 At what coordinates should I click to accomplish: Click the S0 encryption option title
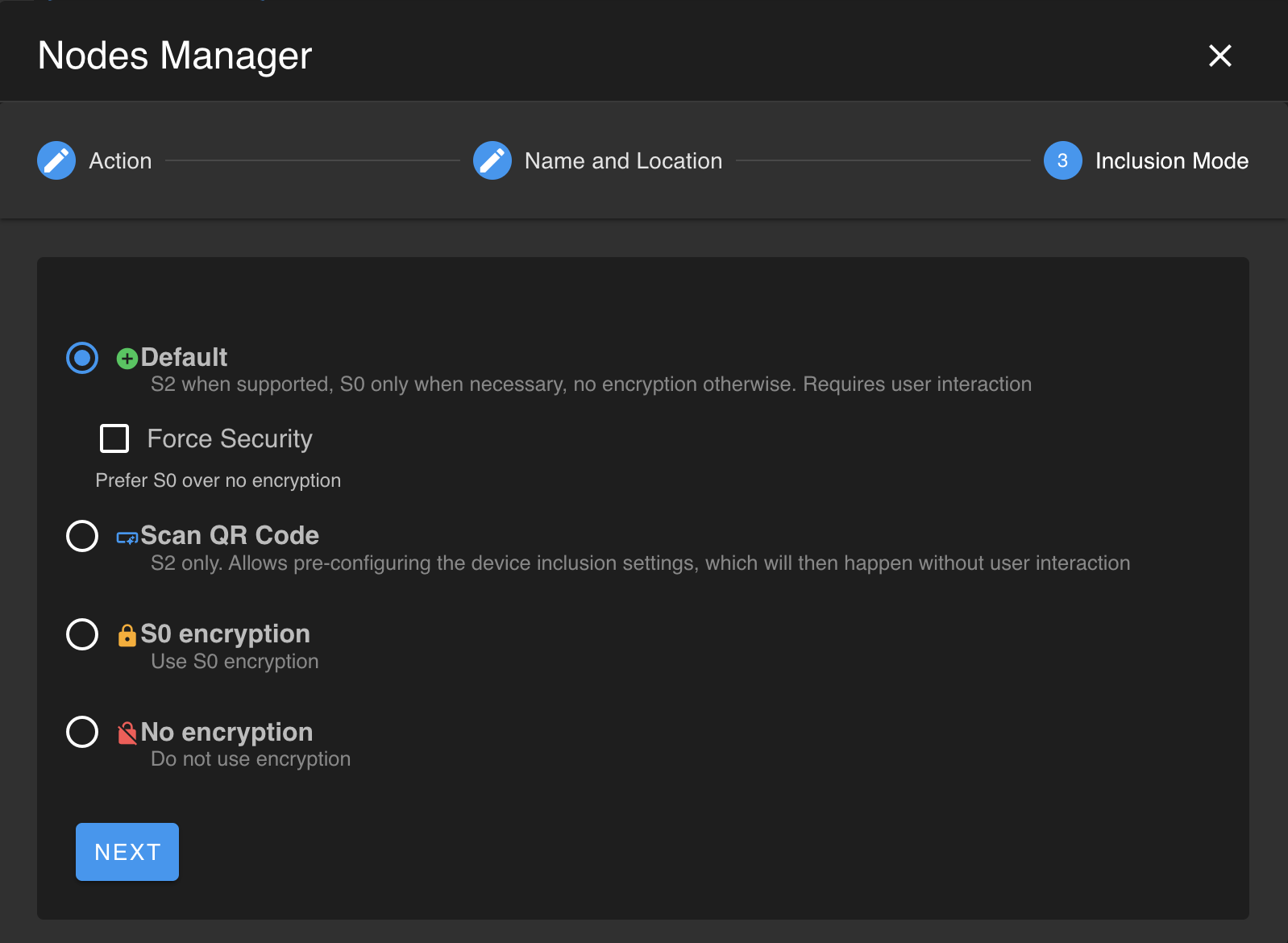(x=226, y=634)
